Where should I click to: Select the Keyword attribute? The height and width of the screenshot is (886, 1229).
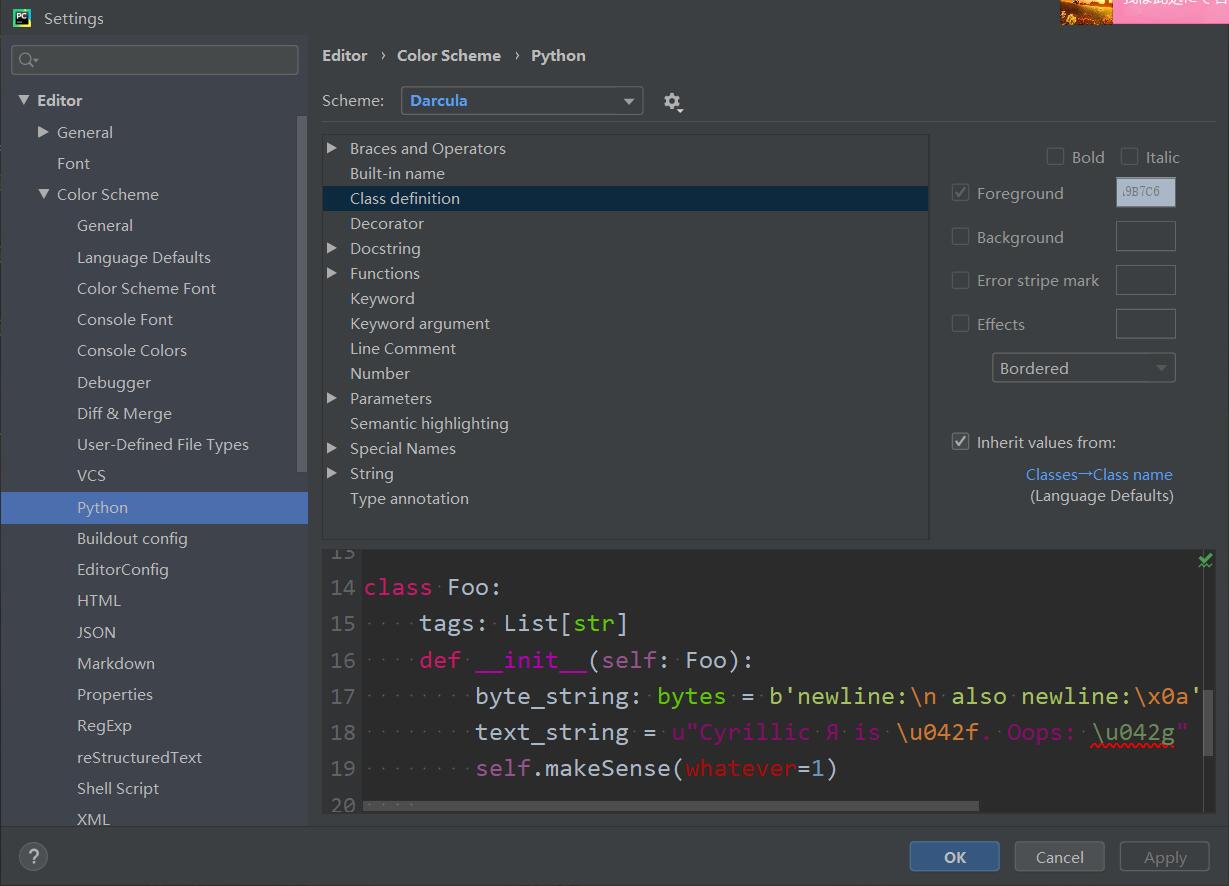(x=382, y=298)
